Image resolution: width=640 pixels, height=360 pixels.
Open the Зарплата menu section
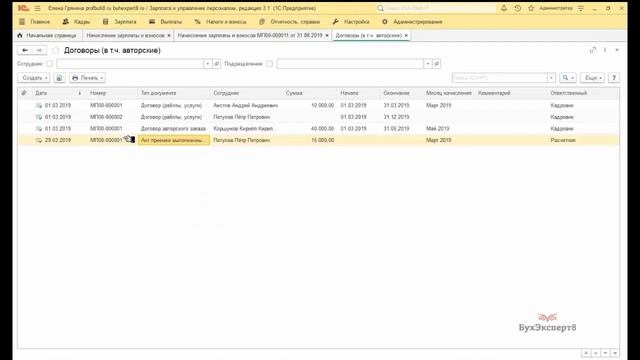coord(120,22)
